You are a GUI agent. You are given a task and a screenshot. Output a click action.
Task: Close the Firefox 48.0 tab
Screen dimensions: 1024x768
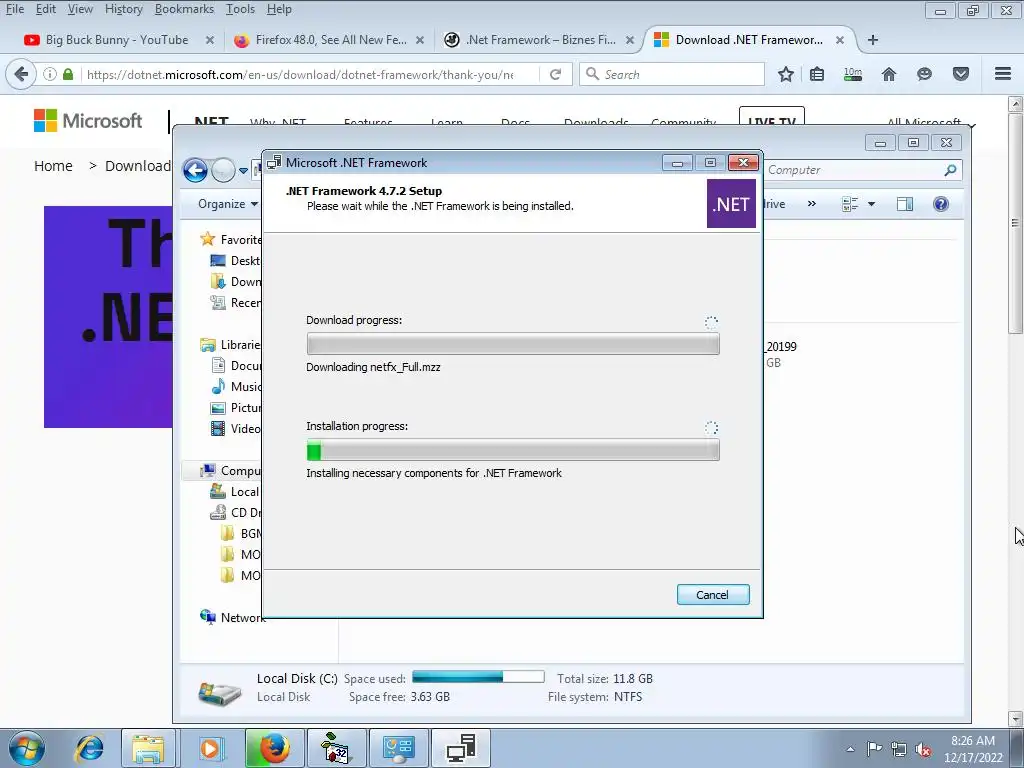point(420,40)
